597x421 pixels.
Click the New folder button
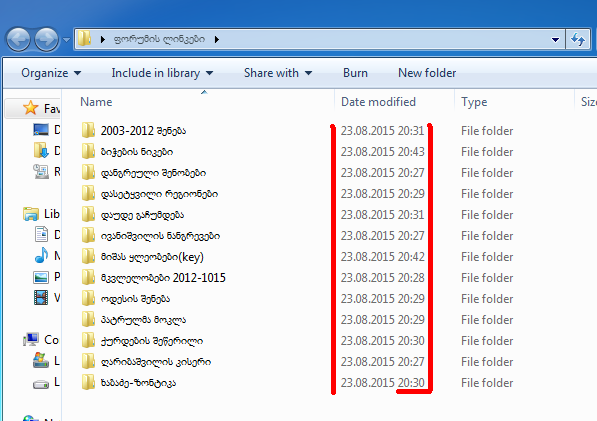pos(427,73)
